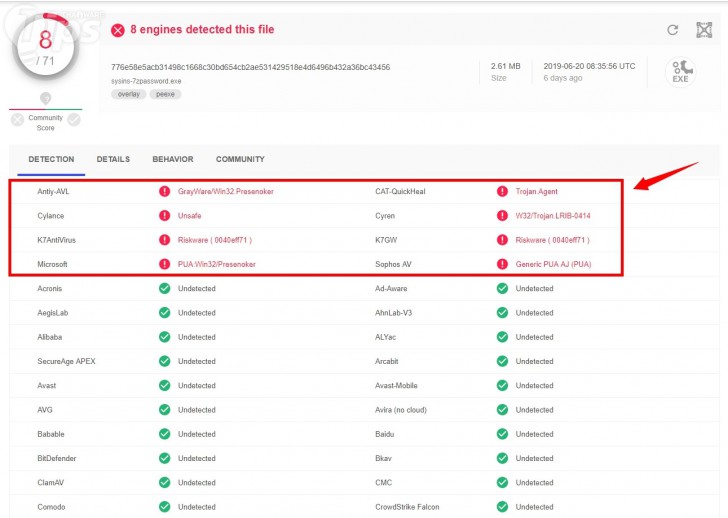Click the 'overlay' tag
This screenshot has width=728, height=518.
(128, 94)
